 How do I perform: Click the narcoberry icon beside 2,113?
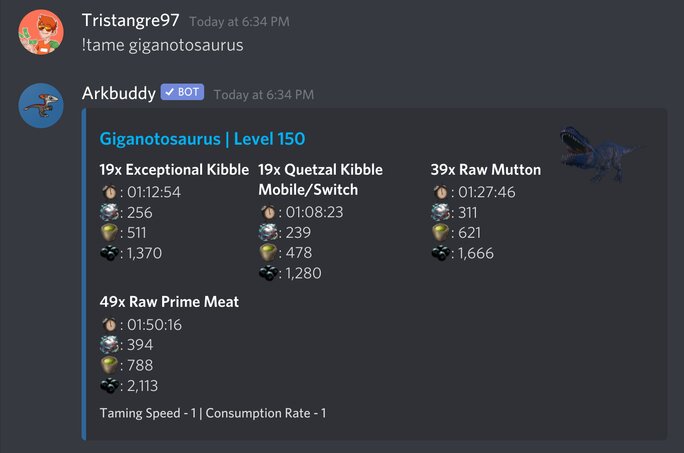click(109, 386)
